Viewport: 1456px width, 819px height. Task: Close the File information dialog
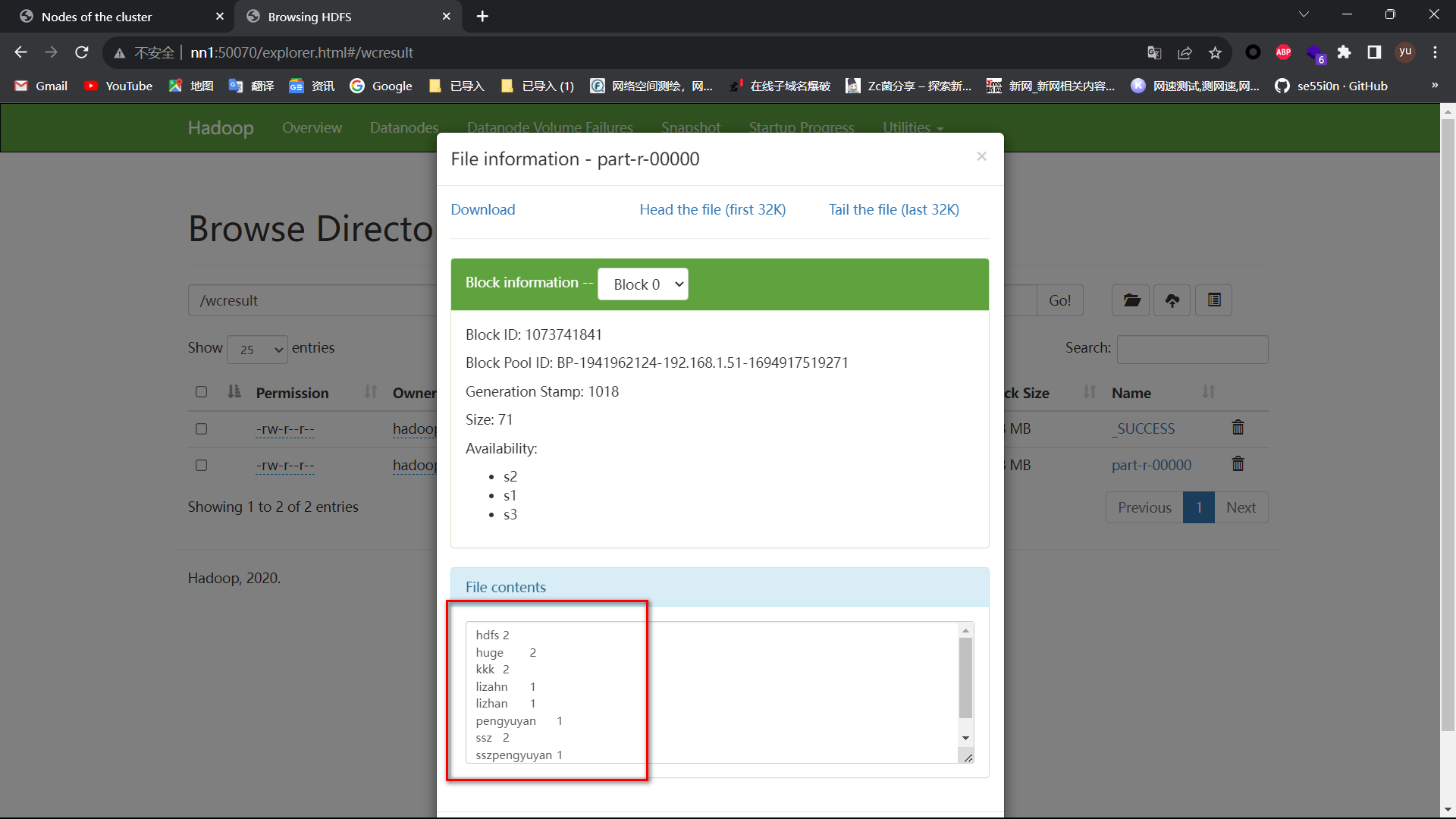click(981, 156)
